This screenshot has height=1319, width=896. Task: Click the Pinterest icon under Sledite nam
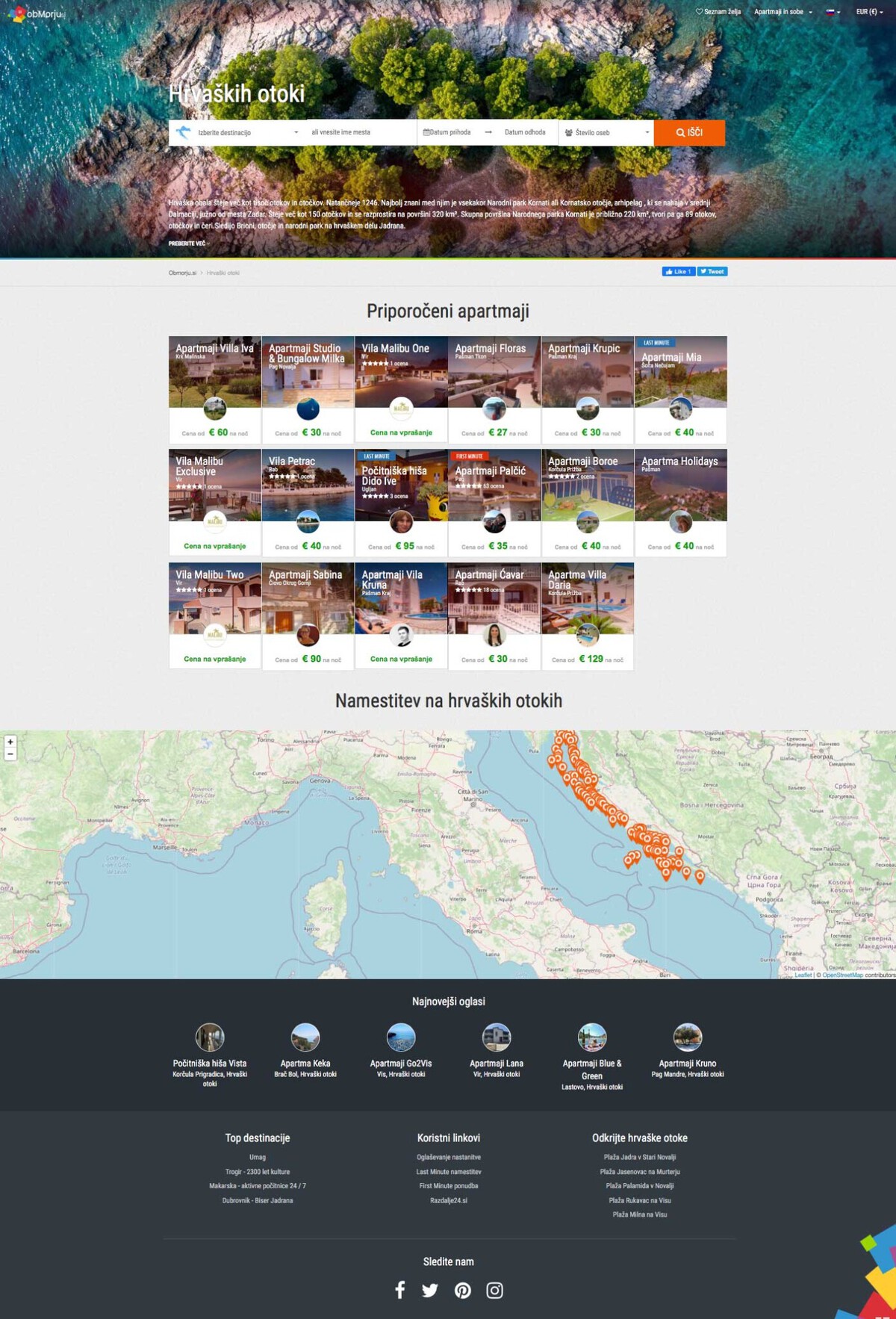[x=463, y=1290]
